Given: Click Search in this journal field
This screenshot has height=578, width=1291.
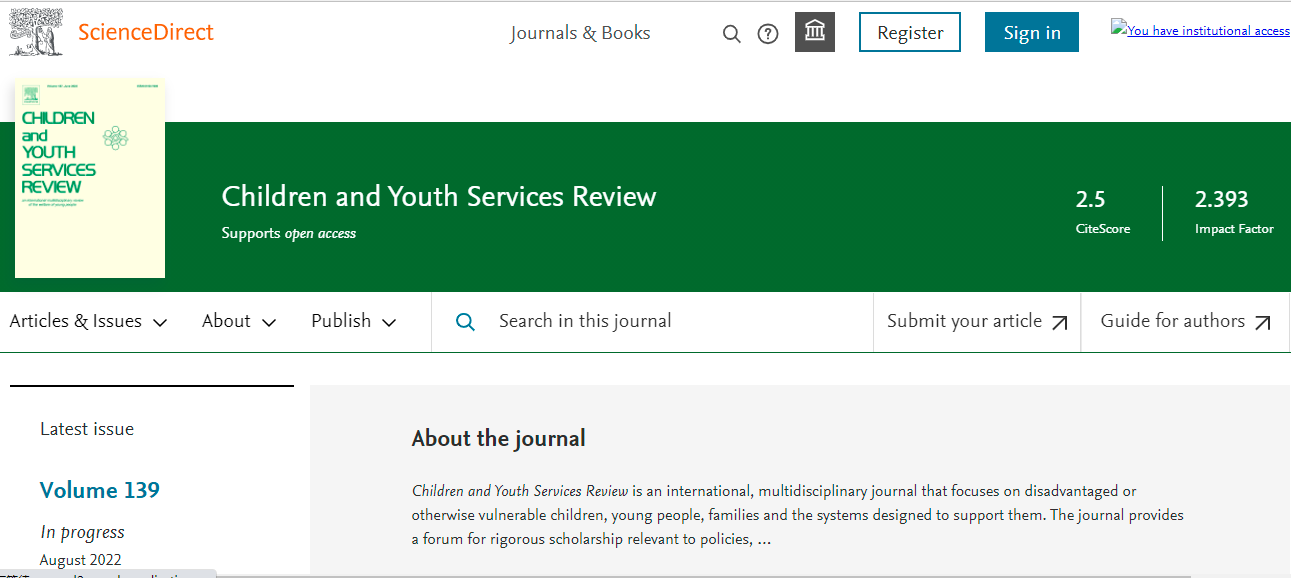Looking at the screenshot, I should (670, 321).
